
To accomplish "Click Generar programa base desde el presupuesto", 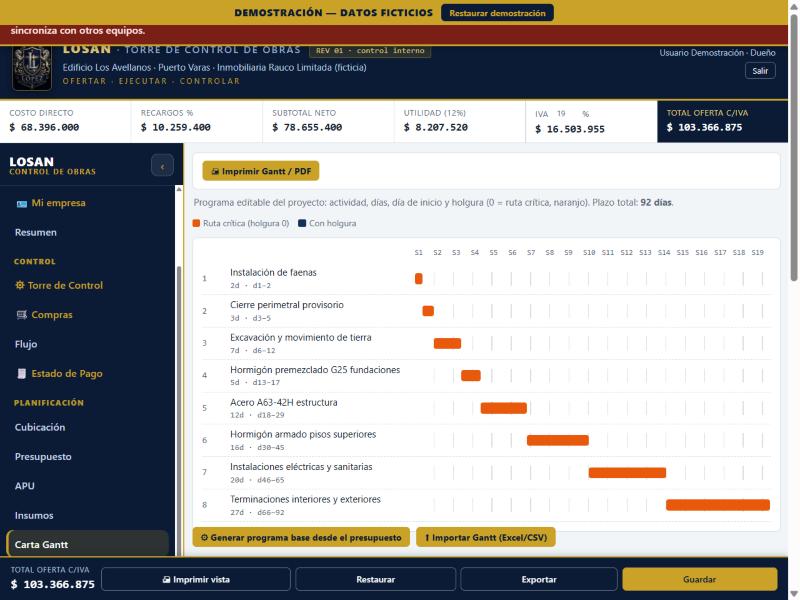I will pyautogui.click(x=301, y=537).
